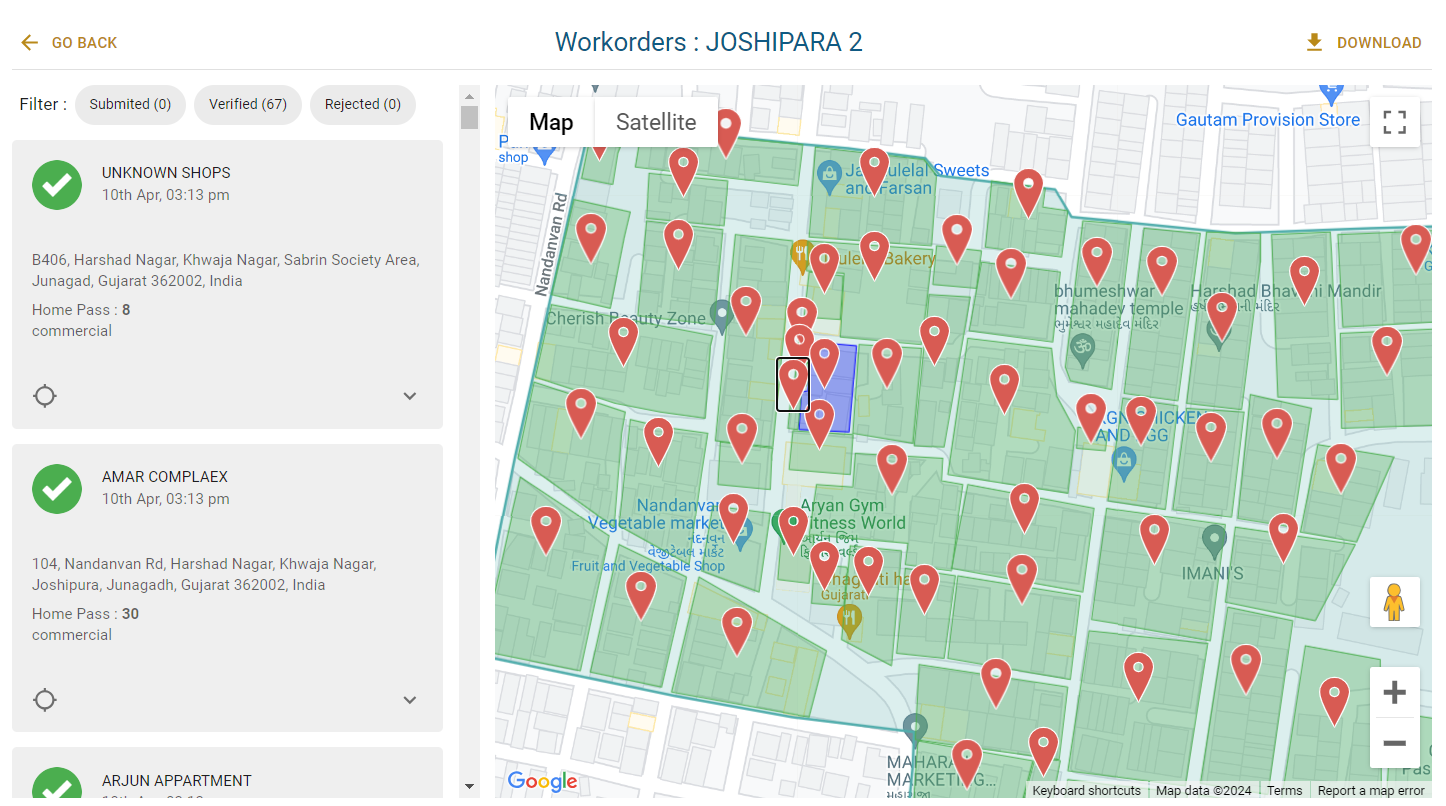Click the UNKNOWN SHOPS title text

pyautogui.click(x=166, y=173)
